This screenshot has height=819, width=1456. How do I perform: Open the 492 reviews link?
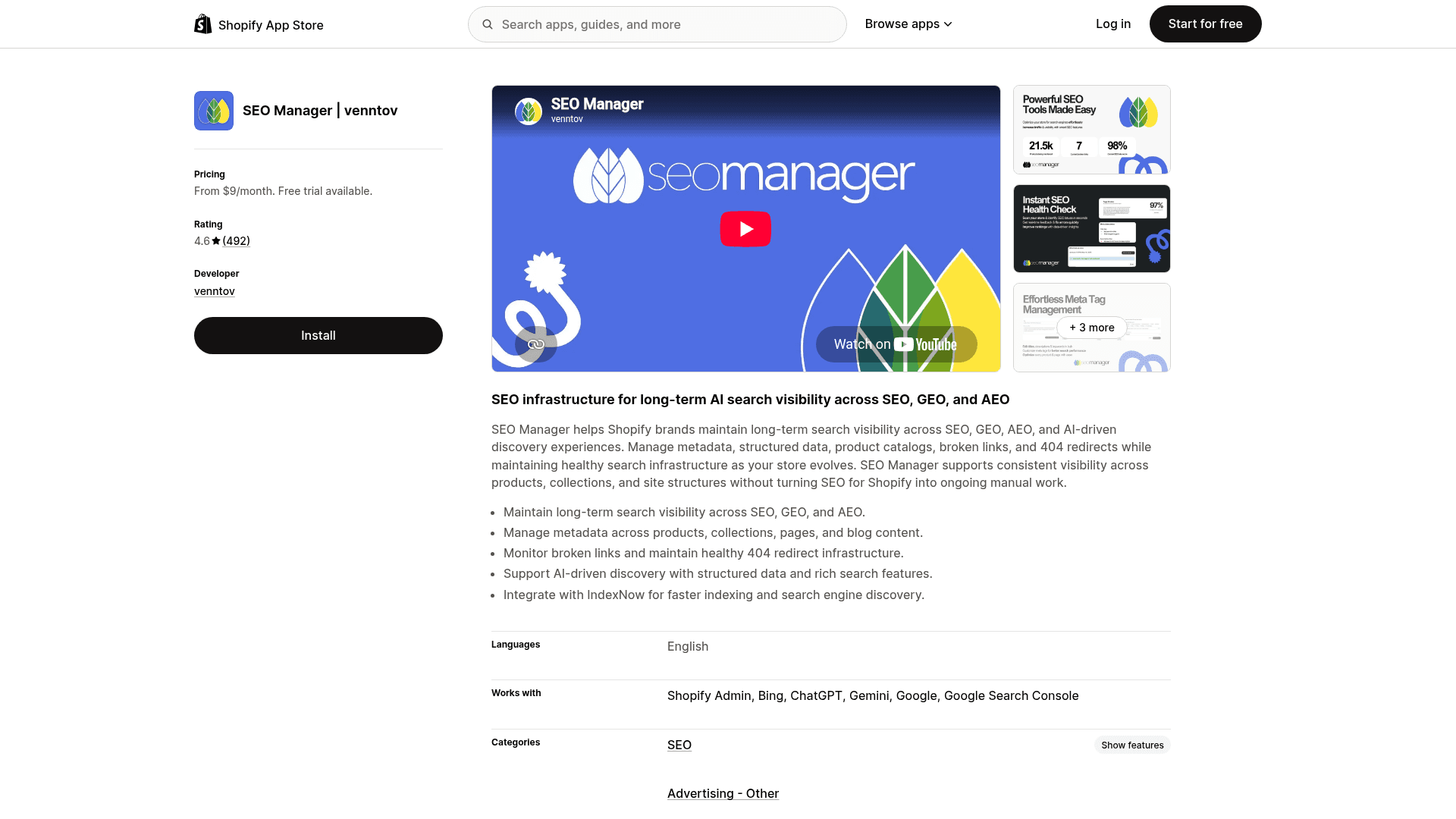236,241
